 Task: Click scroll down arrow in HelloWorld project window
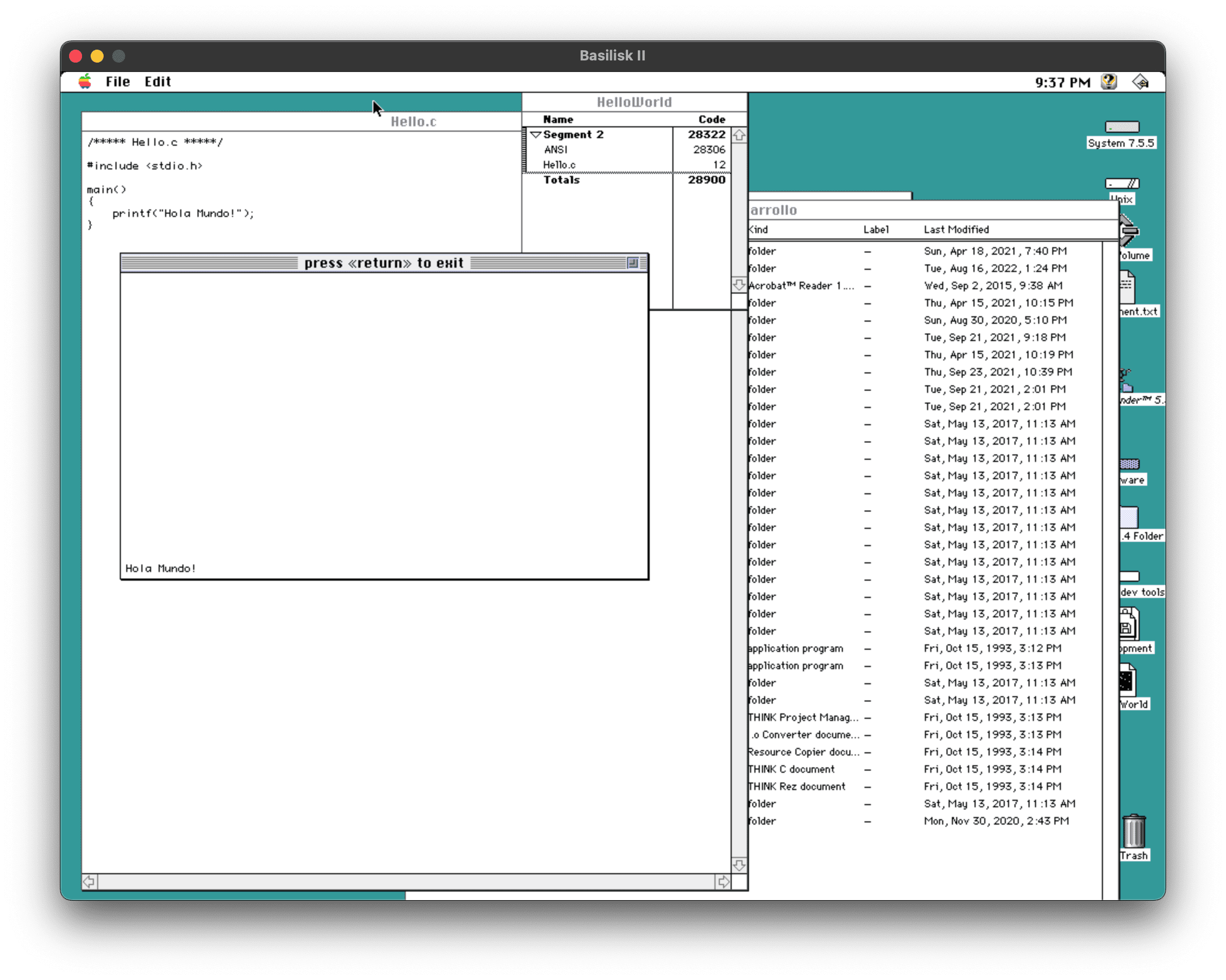pos(739,285)
